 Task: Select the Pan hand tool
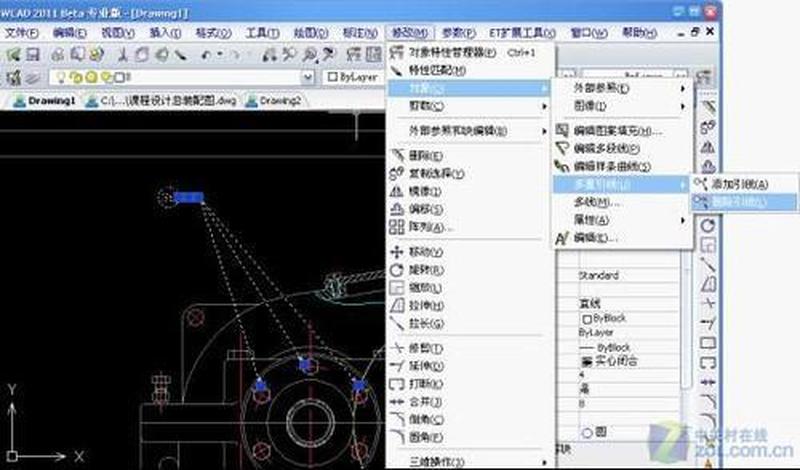(x=269, y=54)
